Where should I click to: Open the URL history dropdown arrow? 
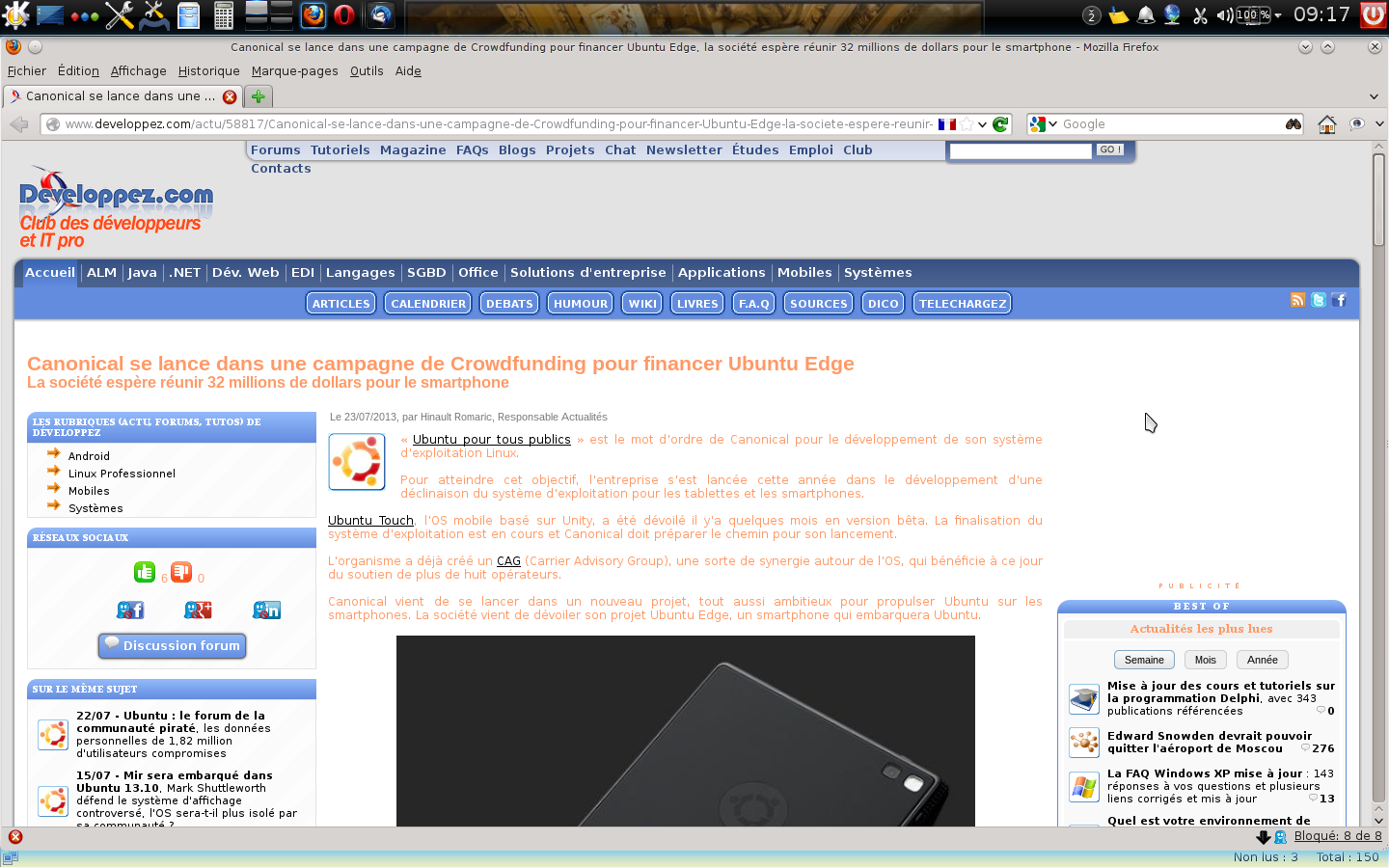[982, 124]
